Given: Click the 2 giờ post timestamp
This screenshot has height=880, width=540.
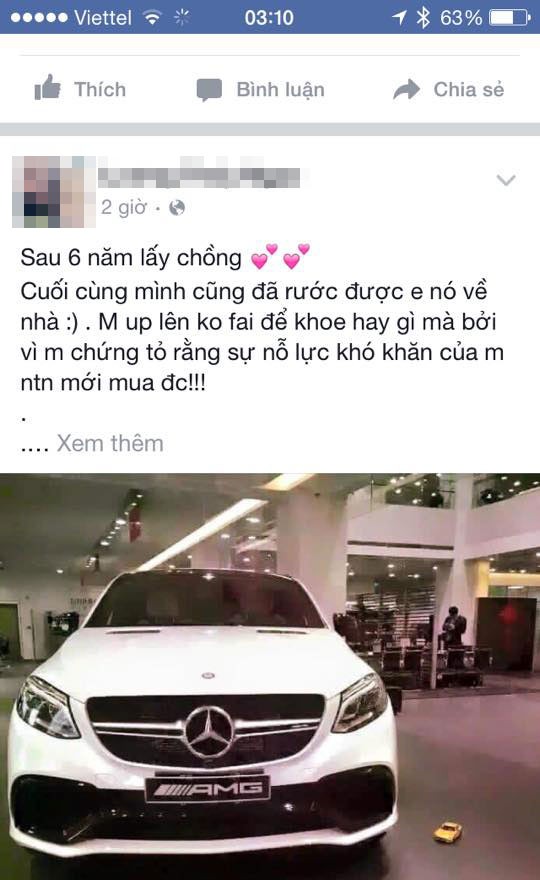Looking at the screenshot, I should (x=123, y=208).
